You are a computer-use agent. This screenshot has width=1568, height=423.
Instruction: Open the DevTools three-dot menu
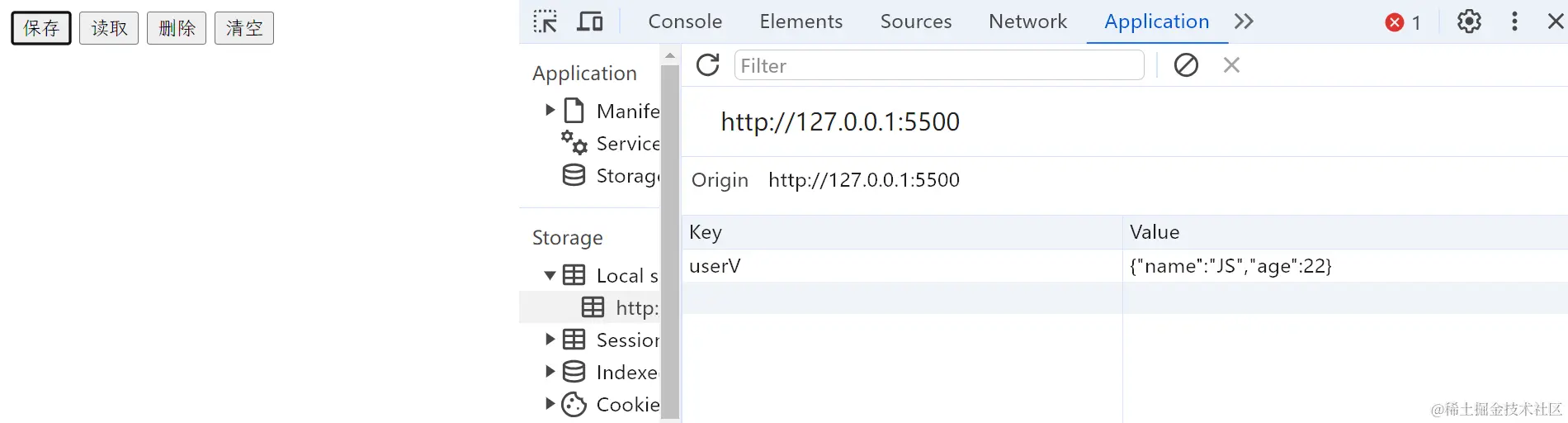[1514, 21]
